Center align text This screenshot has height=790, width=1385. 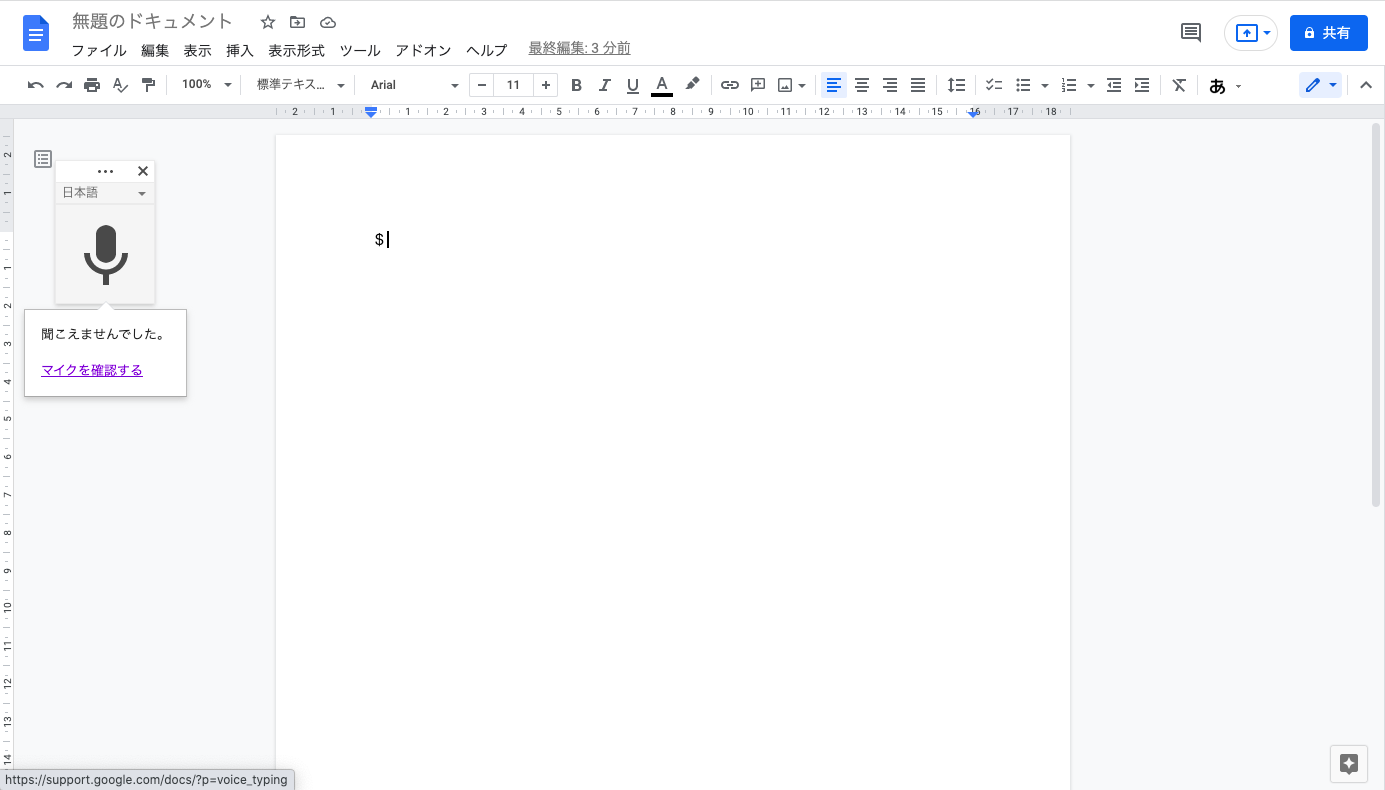point(862,85)
